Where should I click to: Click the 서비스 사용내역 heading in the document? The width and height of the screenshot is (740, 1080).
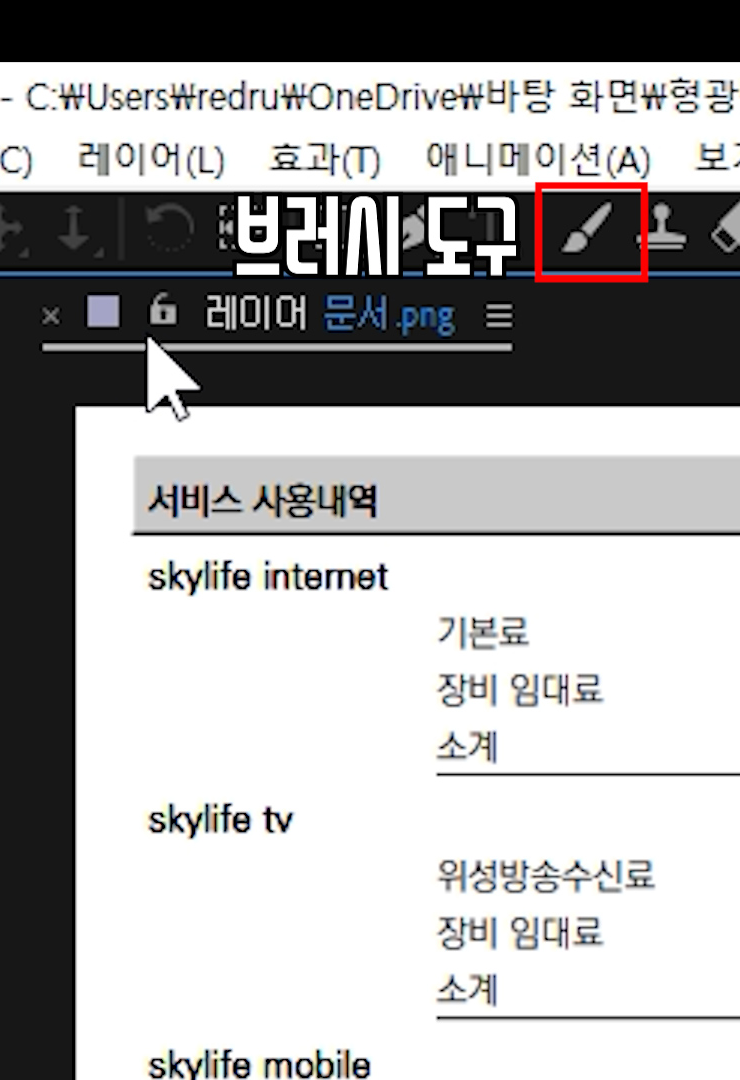[263, 499]
